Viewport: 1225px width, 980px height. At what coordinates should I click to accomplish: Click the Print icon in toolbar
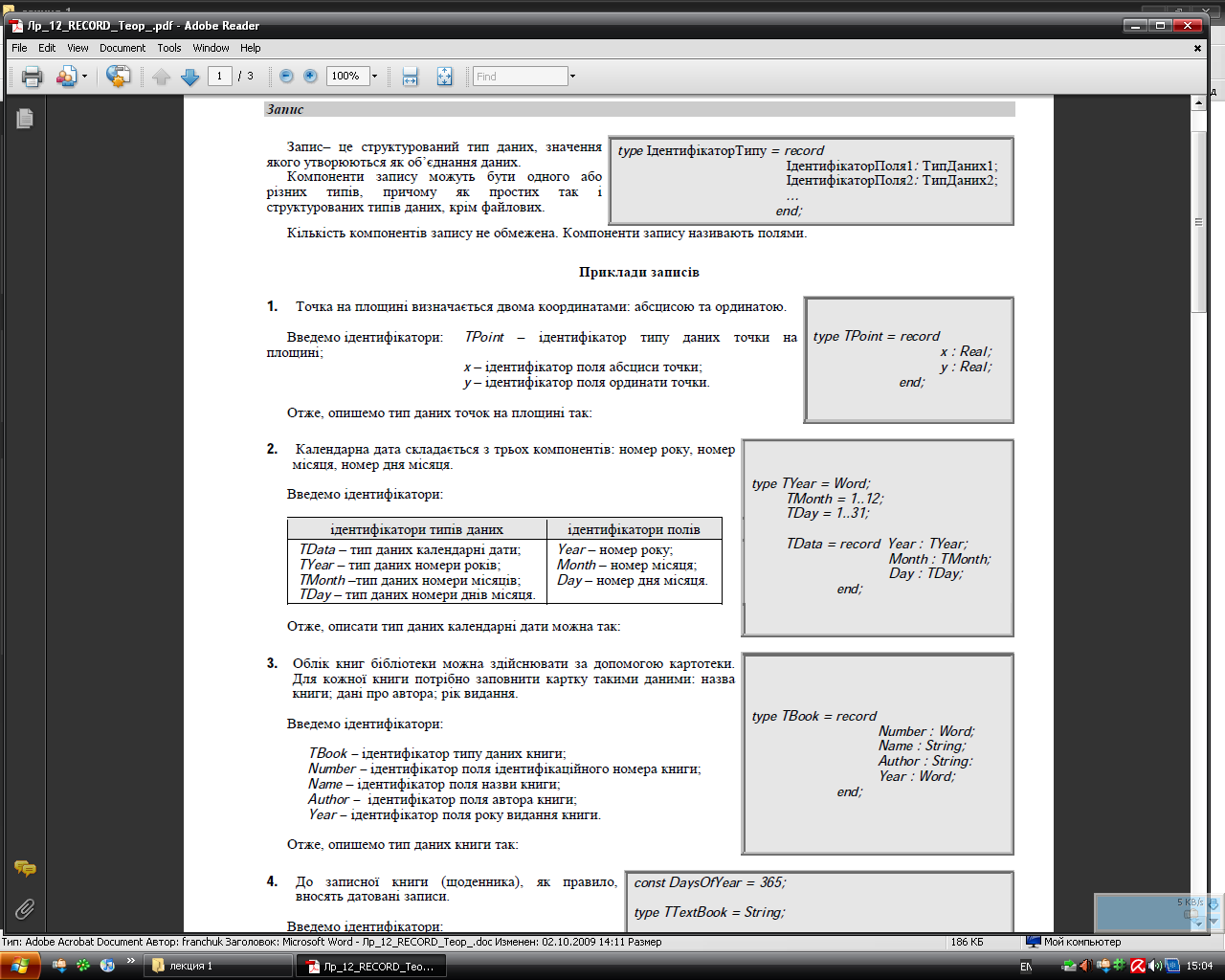pyautogui.click(x=33, y=77)
